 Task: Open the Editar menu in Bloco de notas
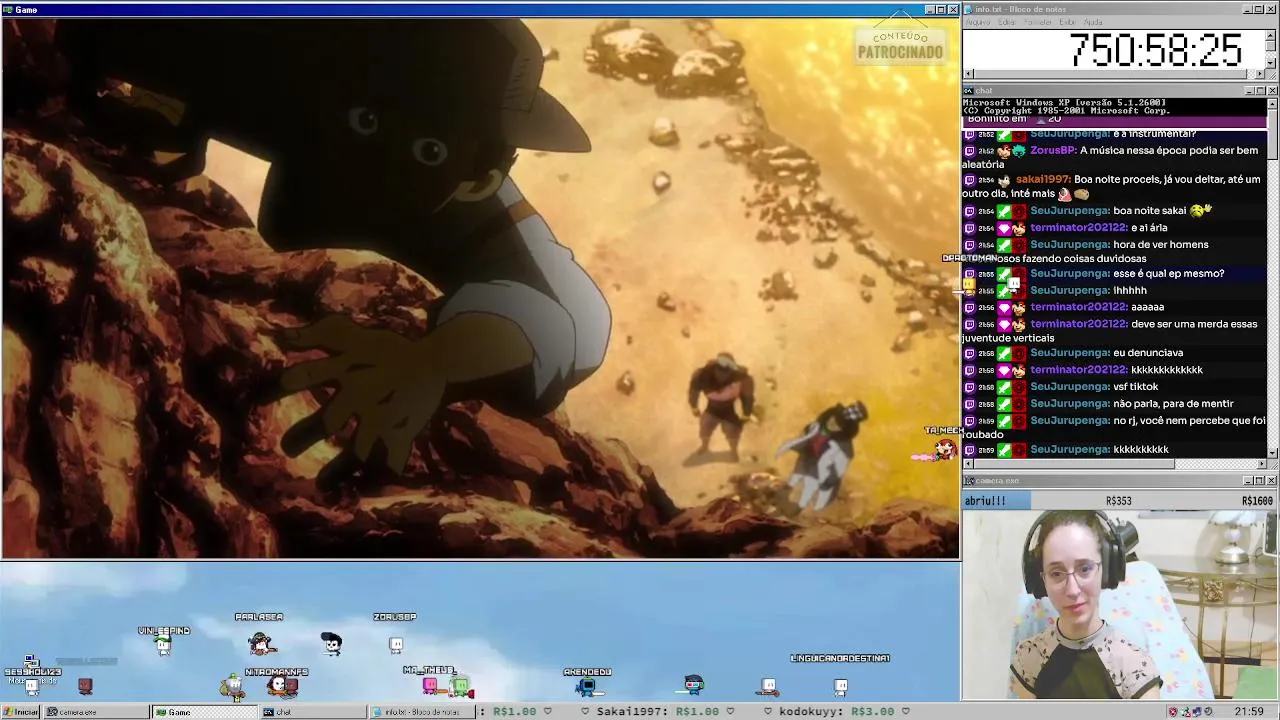pyautogui.click(x=1007, y=22)
